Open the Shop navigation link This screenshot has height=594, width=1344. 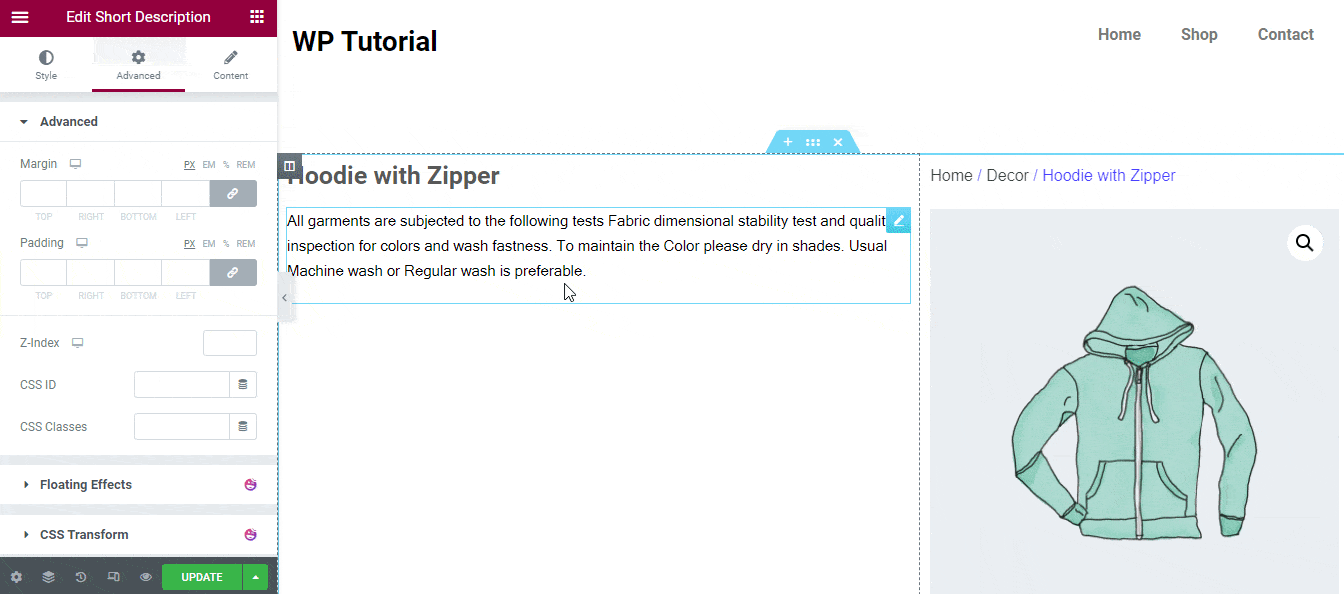pos(1199,34)
